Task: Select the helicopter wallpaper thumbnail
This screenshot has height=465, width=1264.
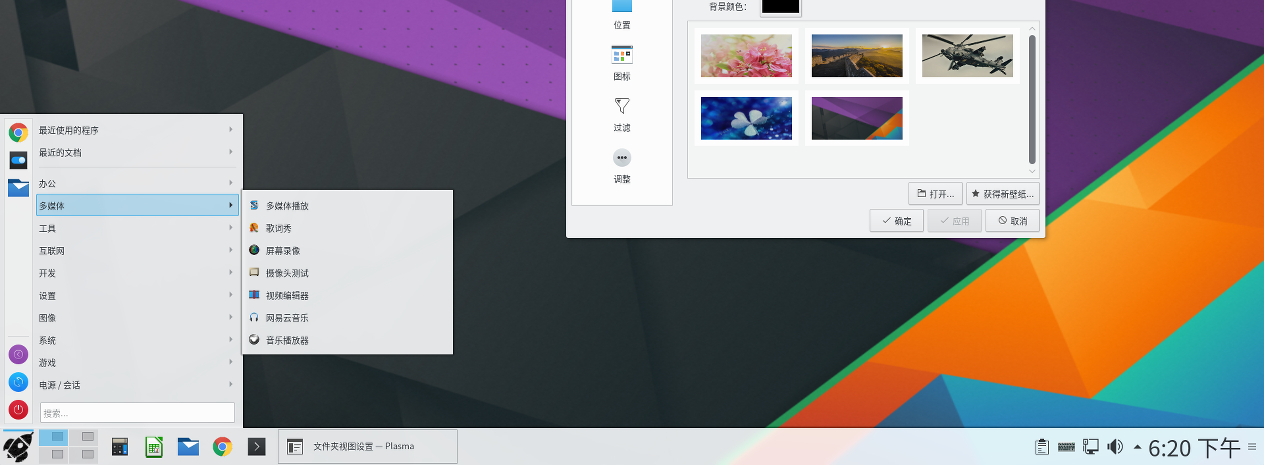Action: coord(967,56)
